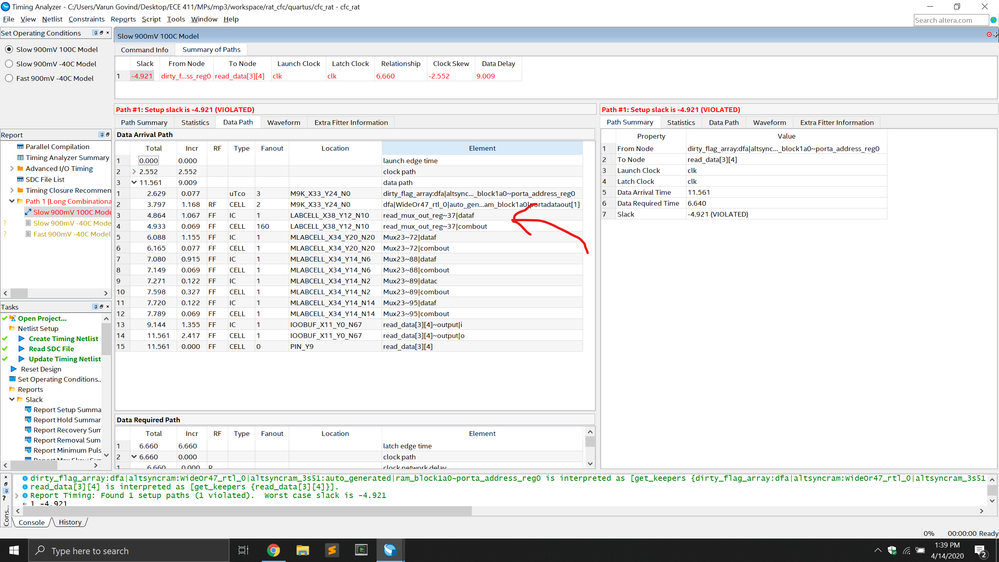999x562 pixels.
Task: Click the Update Timing Netlist play icon
Action: [21, 359]
